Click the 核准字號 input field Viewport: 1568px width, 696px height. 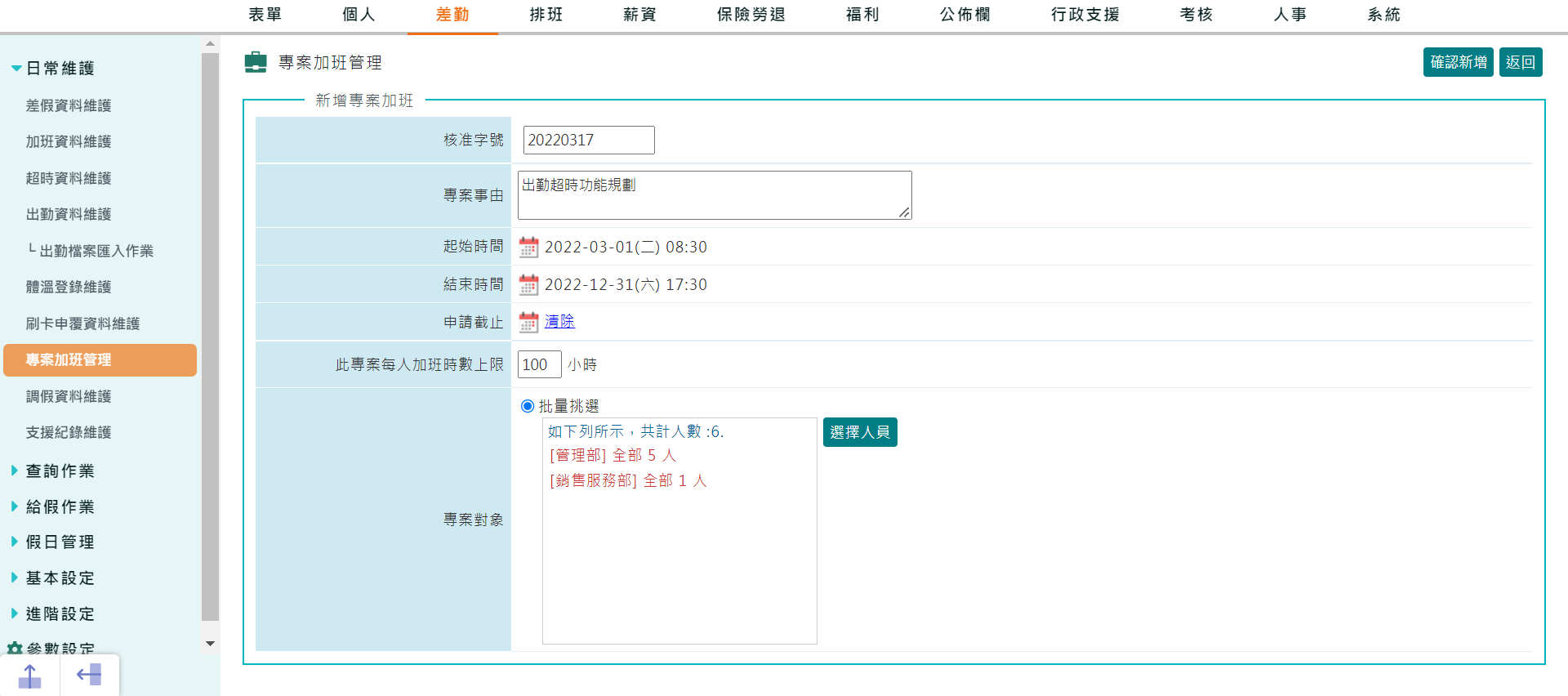click(x=588, y=140)
